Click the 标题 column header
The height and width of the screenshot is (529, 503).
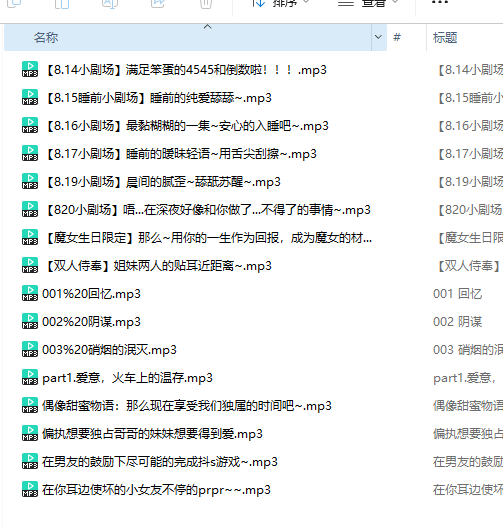(x=445, y=37)
